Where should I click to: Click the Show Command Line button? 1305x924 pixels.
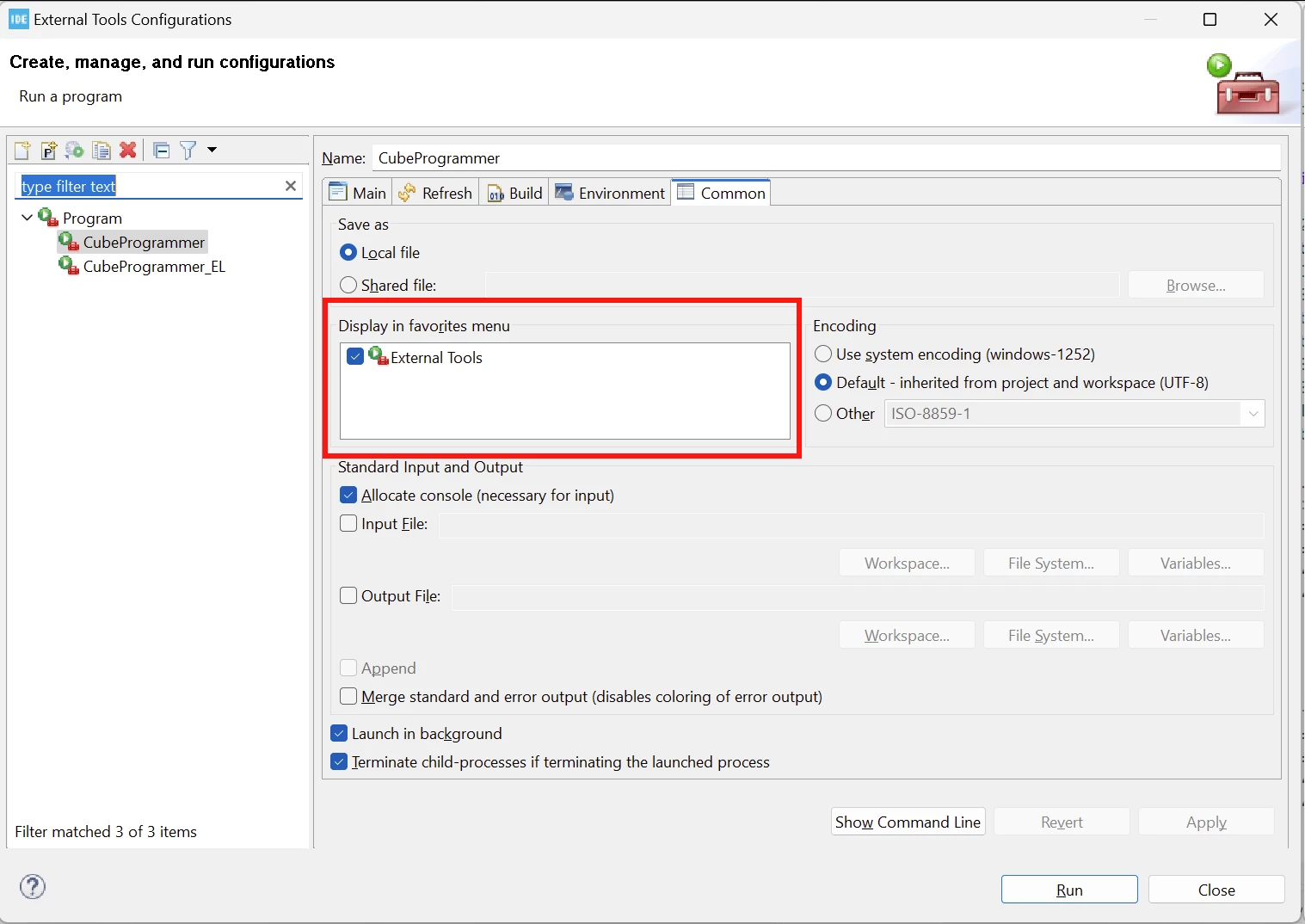pyautogui.click(x=908, y=822)
